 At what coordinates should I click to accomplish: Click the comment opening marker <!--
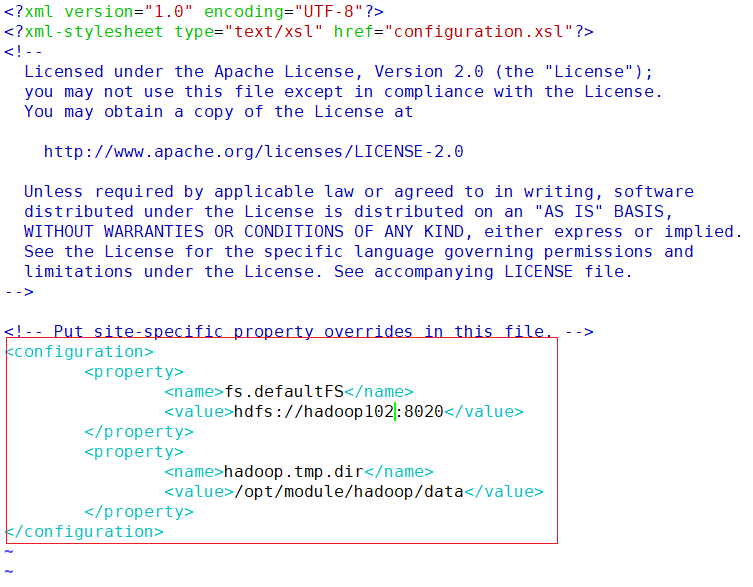(23, 51)
